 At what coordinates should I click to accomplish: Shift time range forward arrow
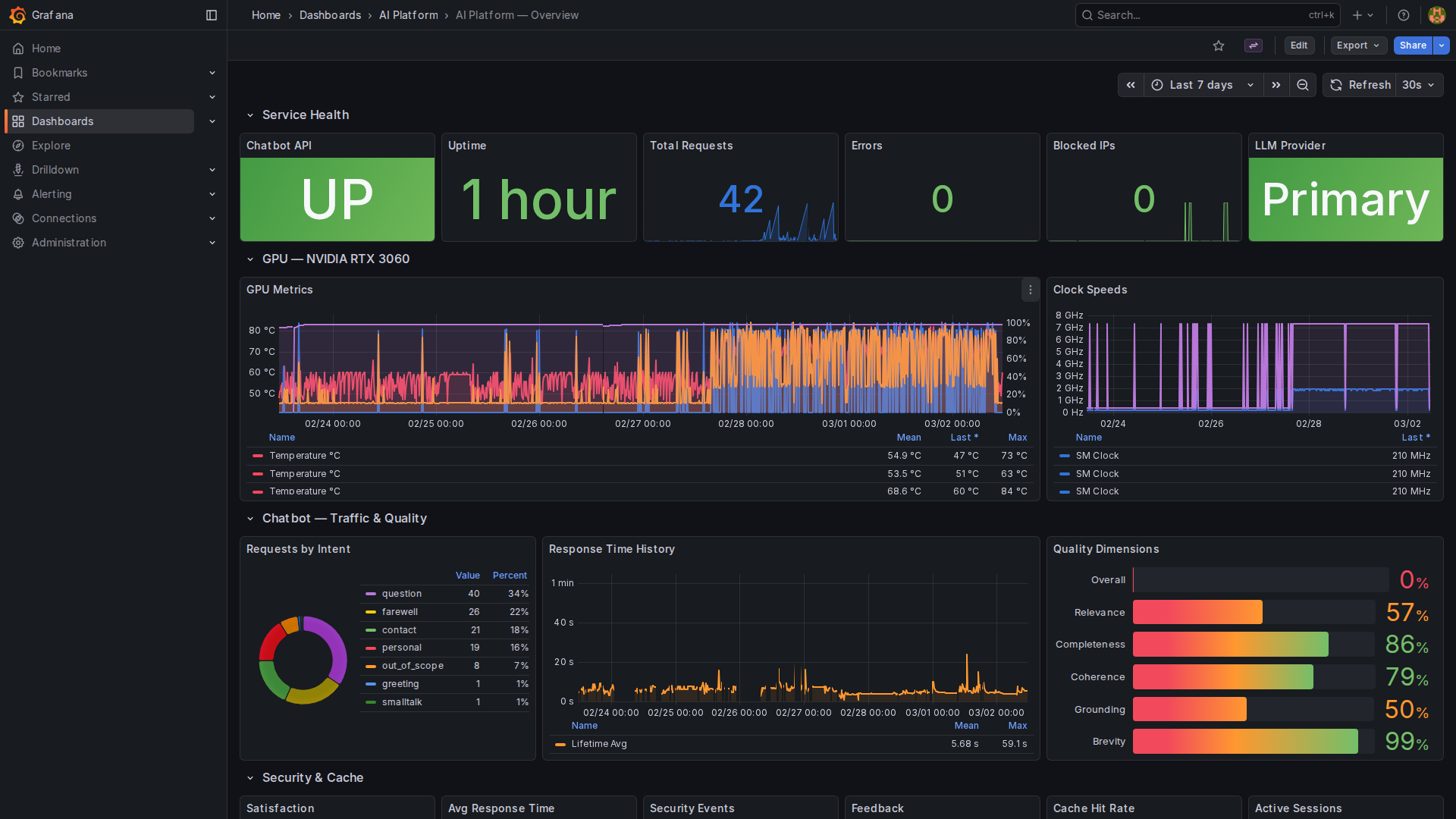tap(1276, 85)
